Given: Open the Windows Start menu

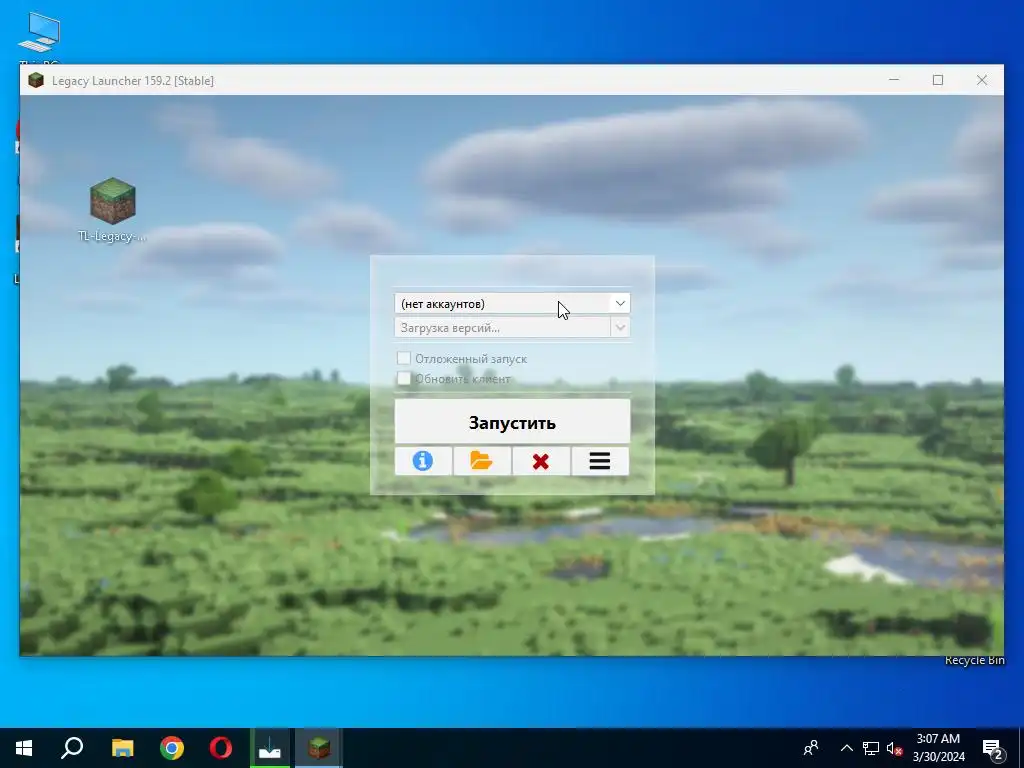Looking at the screenshot, I should click(24, 748).
